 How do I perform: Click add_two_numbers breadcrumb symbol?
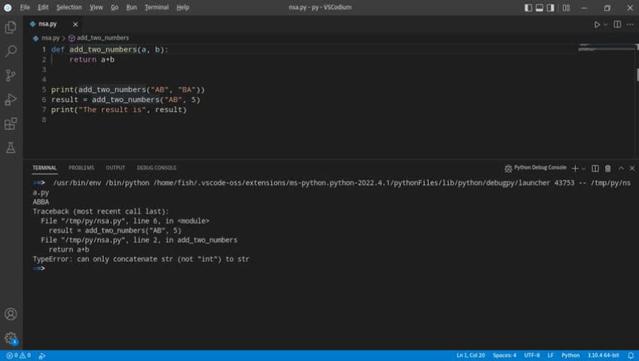(x=102, y=38)
